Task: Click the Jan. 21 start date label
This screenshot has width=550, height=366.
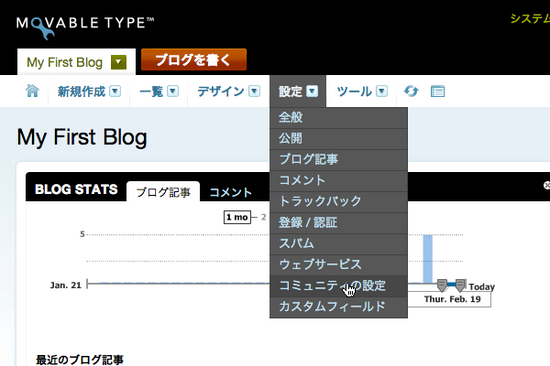Action: coord(66,285)
